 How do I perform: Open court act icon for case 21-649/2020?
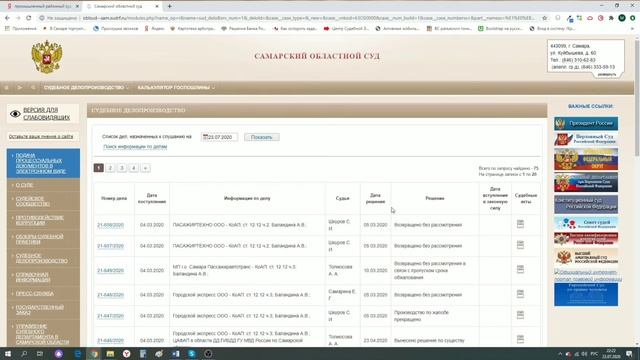[520, 269]
